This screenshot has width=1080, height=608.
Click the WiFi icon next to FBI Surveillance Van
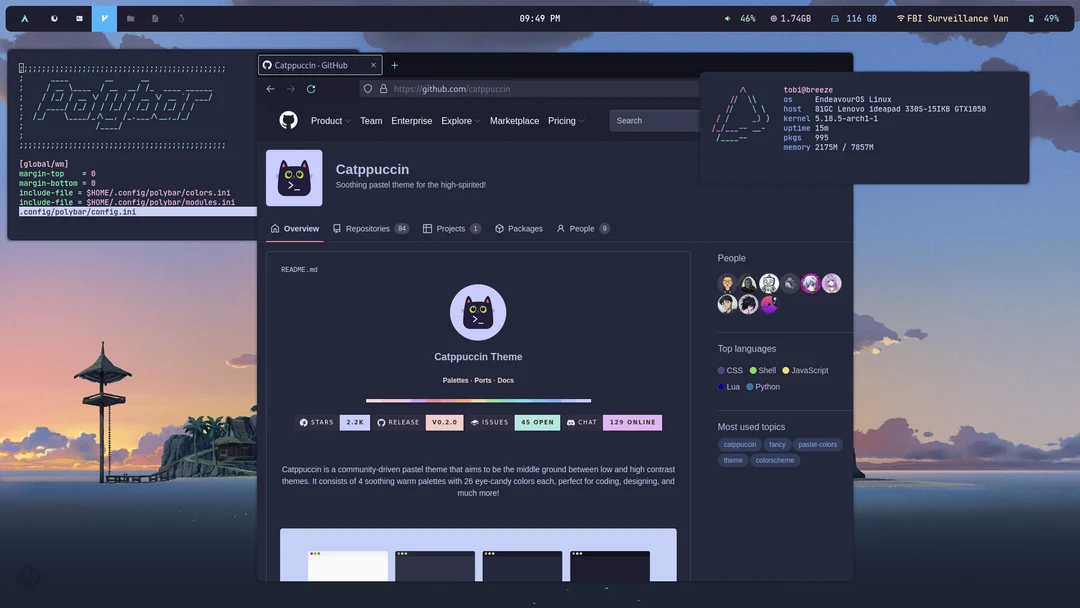pos(902,17)
